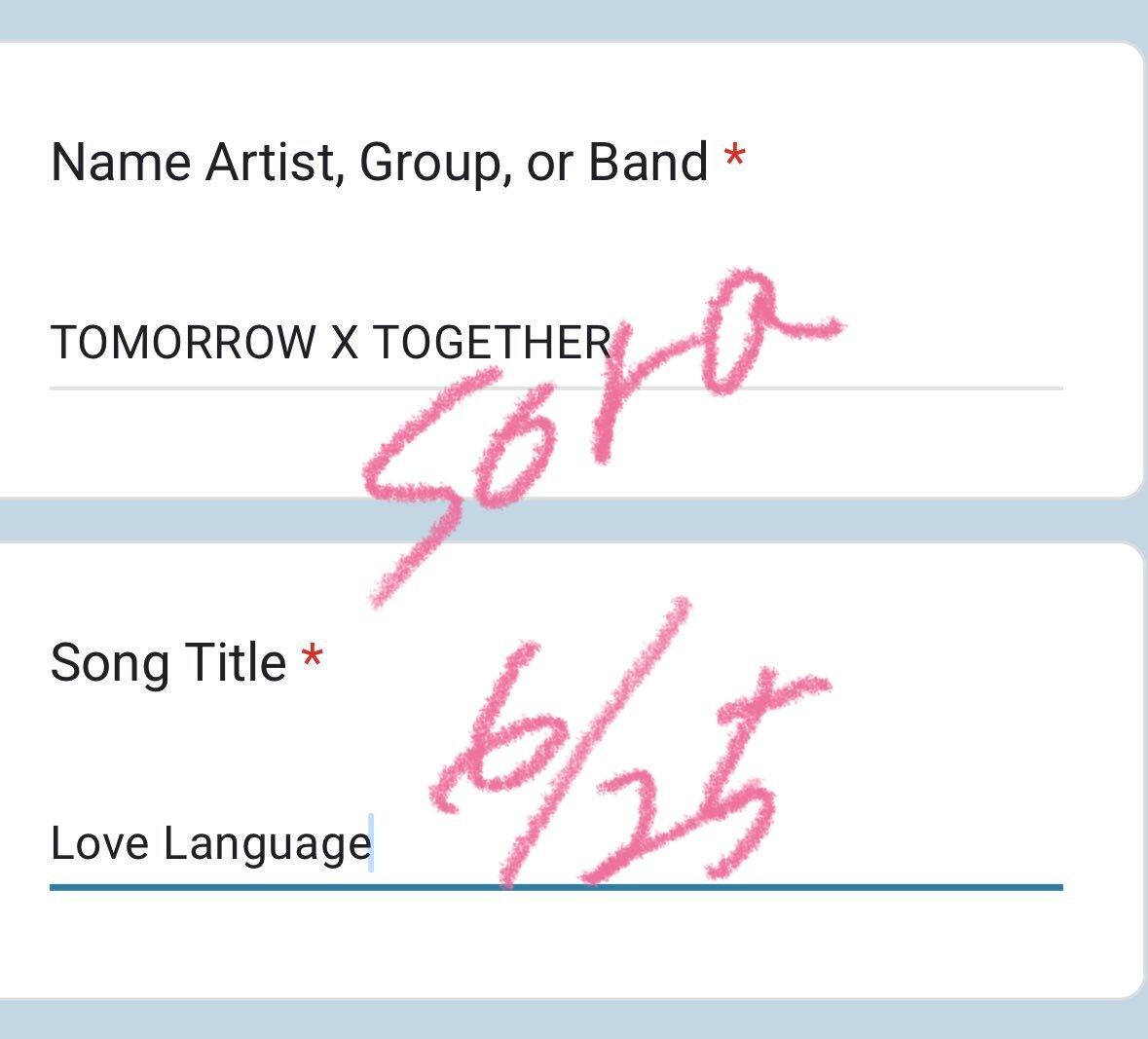Click the "Song Title" question label
Screen dimensions: 1148x1039
[168, 663]
